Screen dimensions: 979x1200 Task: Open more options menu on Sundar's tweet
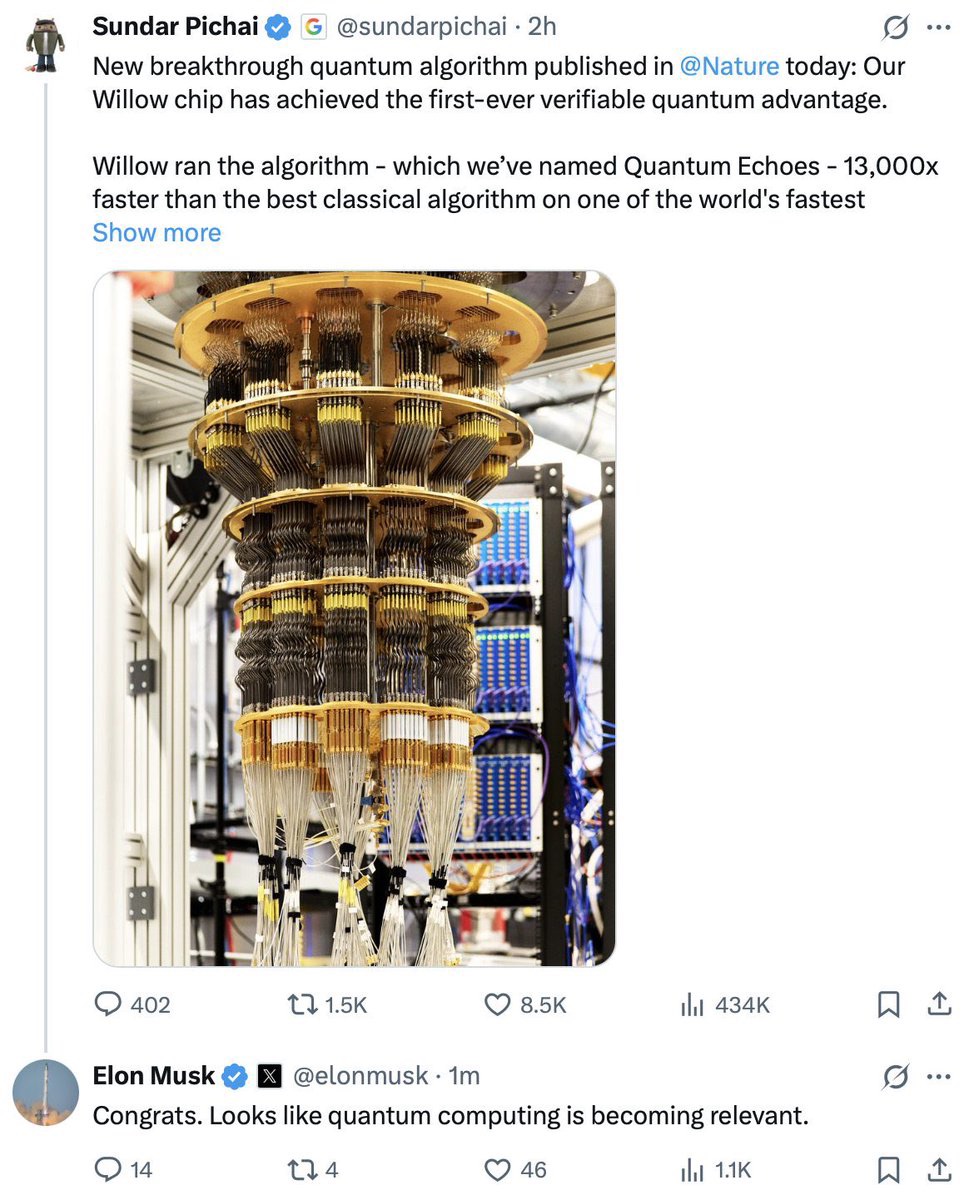pyautogui.click(x=939, y=28)
